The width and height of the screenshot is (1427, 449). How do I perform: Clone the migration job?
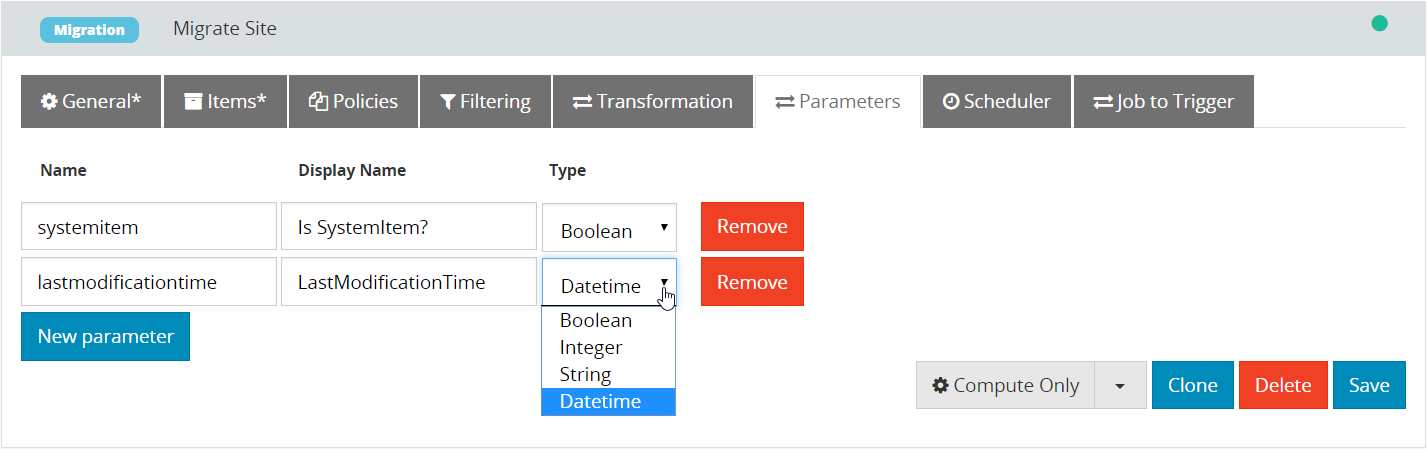[x=1192, y=385]
